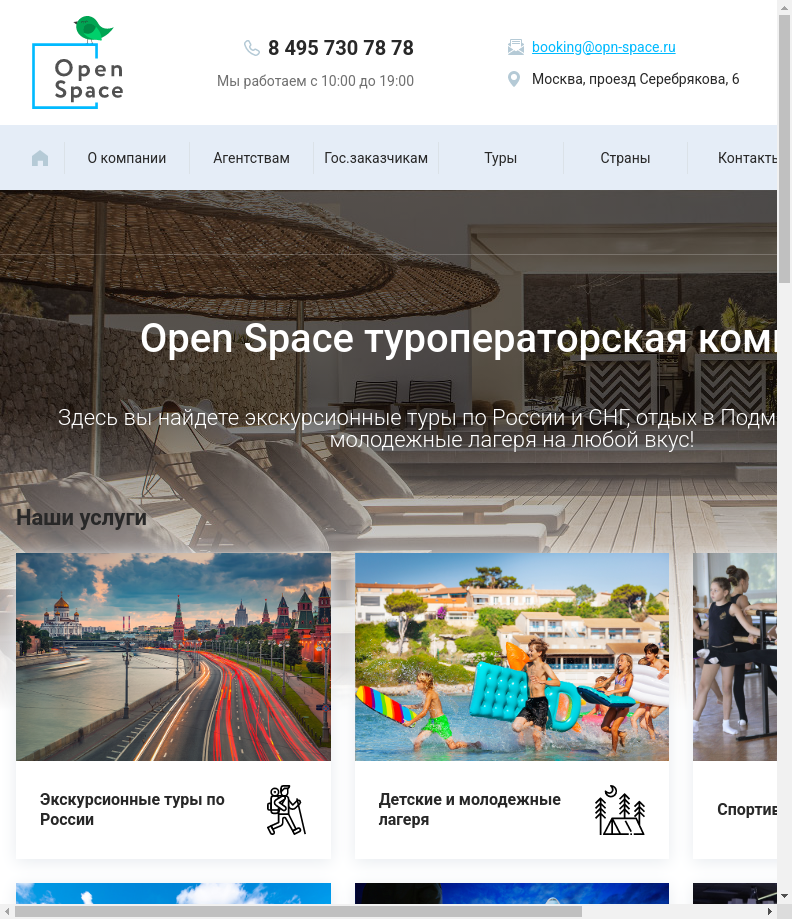Click the scroll-right arrow of horizontal scrollbar

770,911
